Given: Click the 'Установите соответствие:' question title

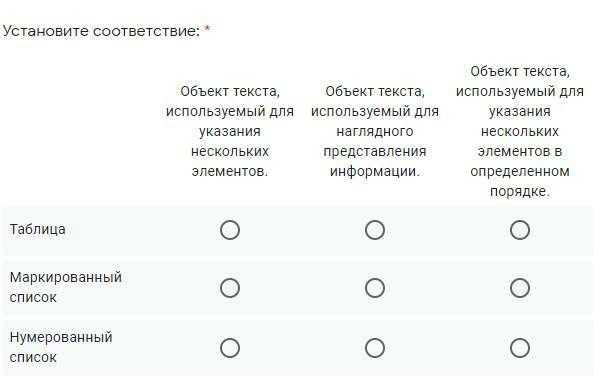Looking at the screenshot, I should pyautogui.click(x=101, y=31).
